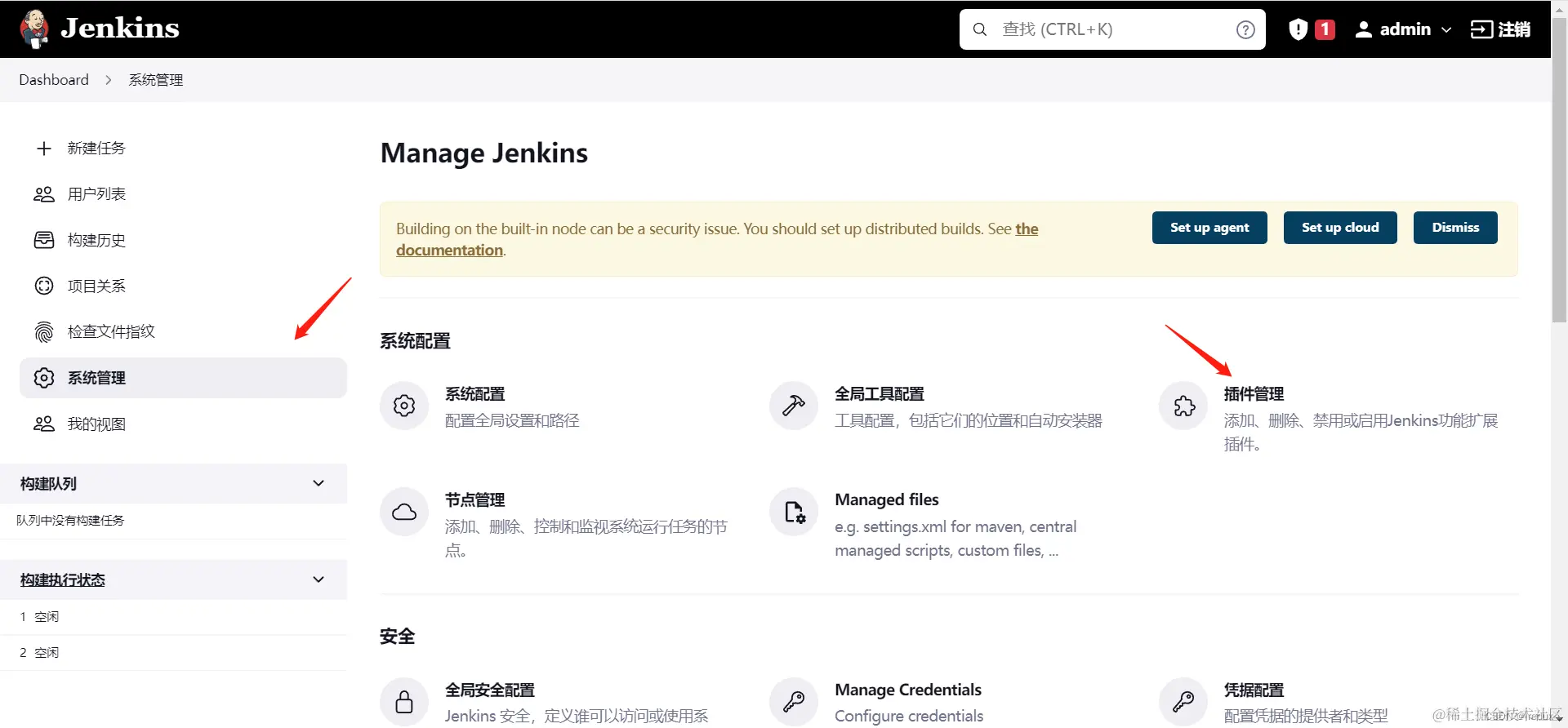Screen dimensions: 1568x728
Task: Focus the 查找 (CTRL+K) search field
Action: [x=1112, y=29]
